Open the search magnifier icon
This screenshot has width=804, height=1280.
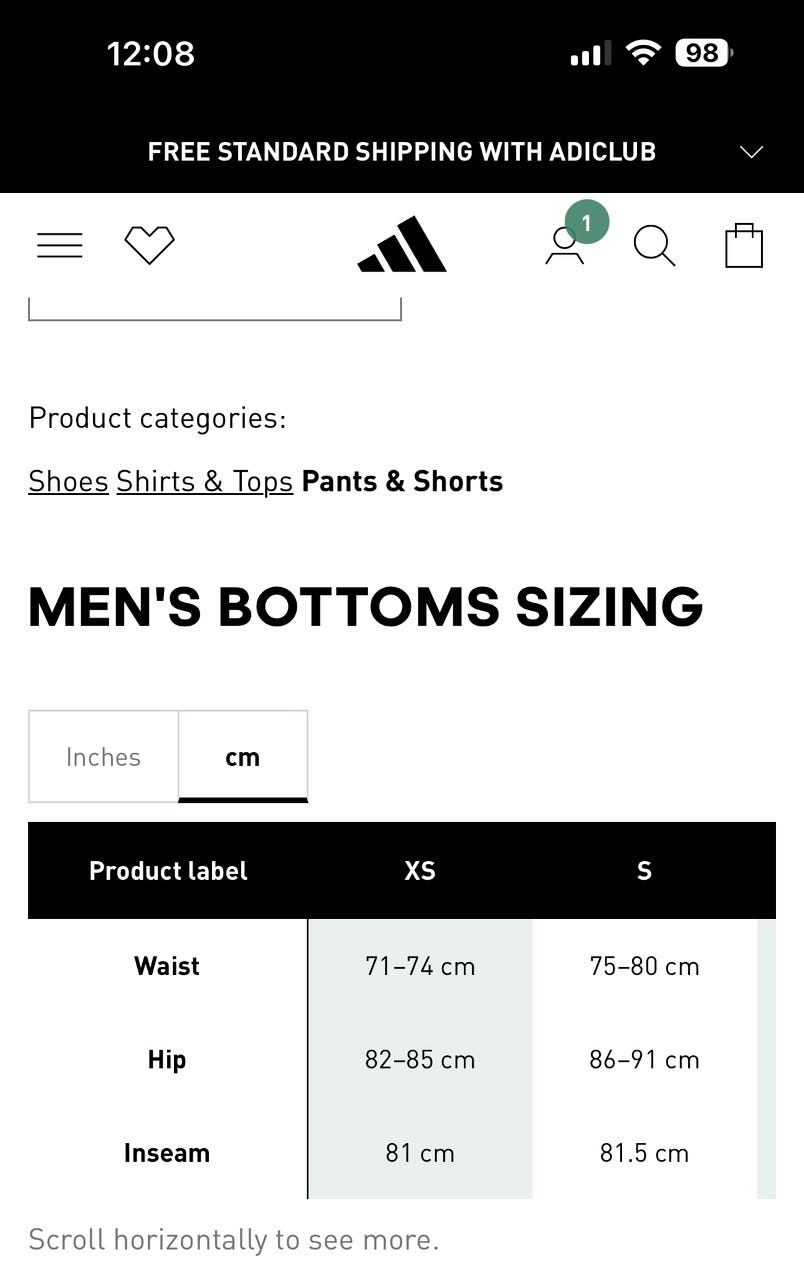[654, 245]
